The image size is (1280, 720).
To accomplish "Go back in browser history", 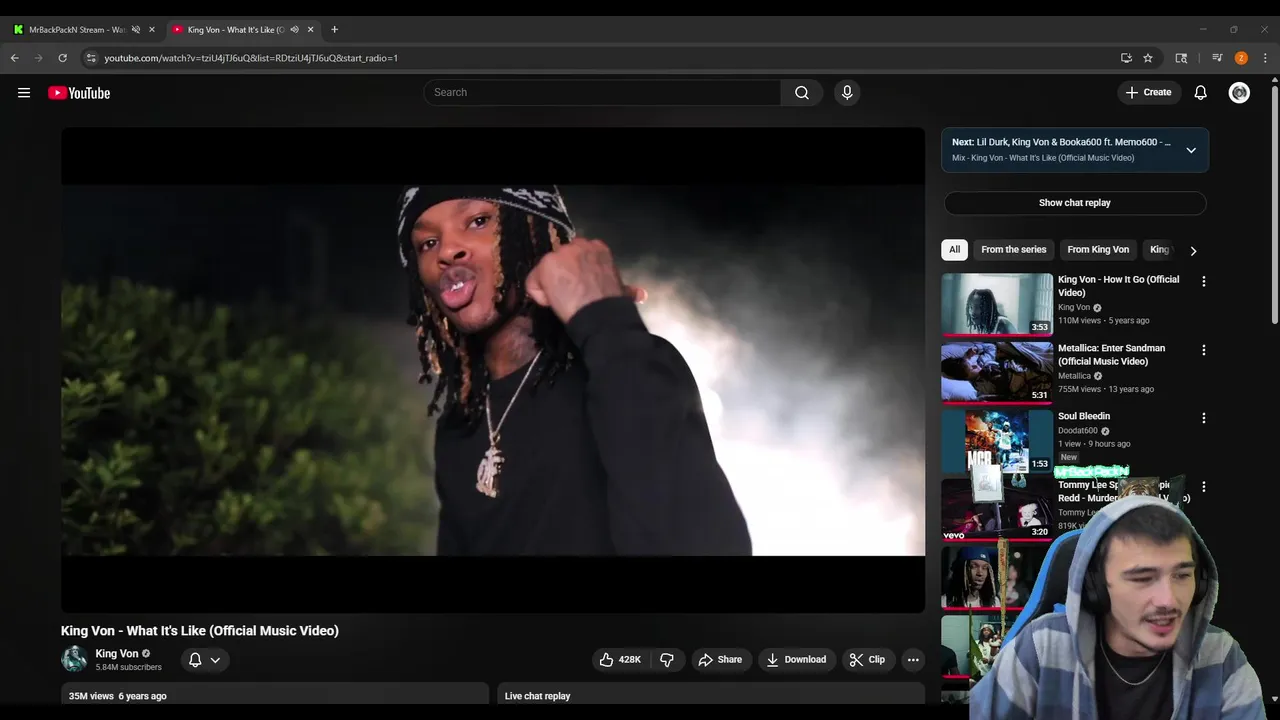I will coord(15,58).
